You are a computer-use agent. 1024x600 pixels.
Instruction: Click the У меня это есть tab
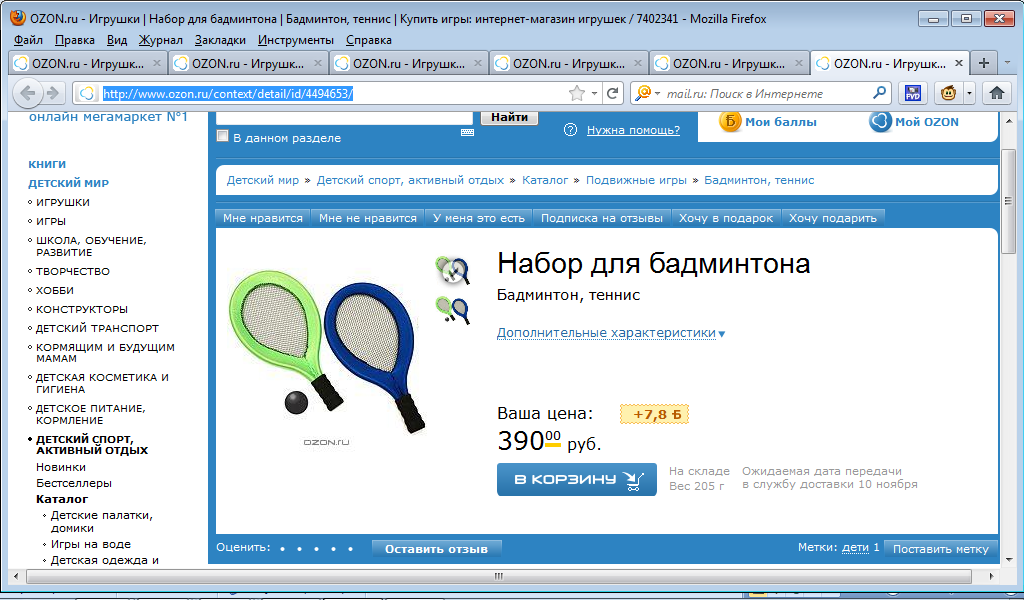tap(479, 218)
